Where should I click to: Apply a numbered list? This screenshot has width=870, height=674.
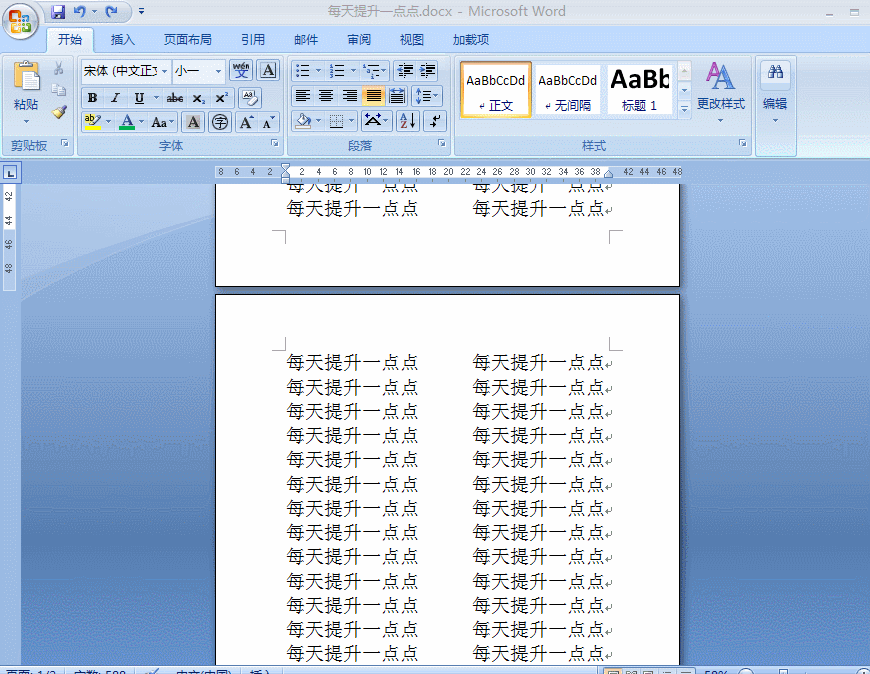[337, 71]
